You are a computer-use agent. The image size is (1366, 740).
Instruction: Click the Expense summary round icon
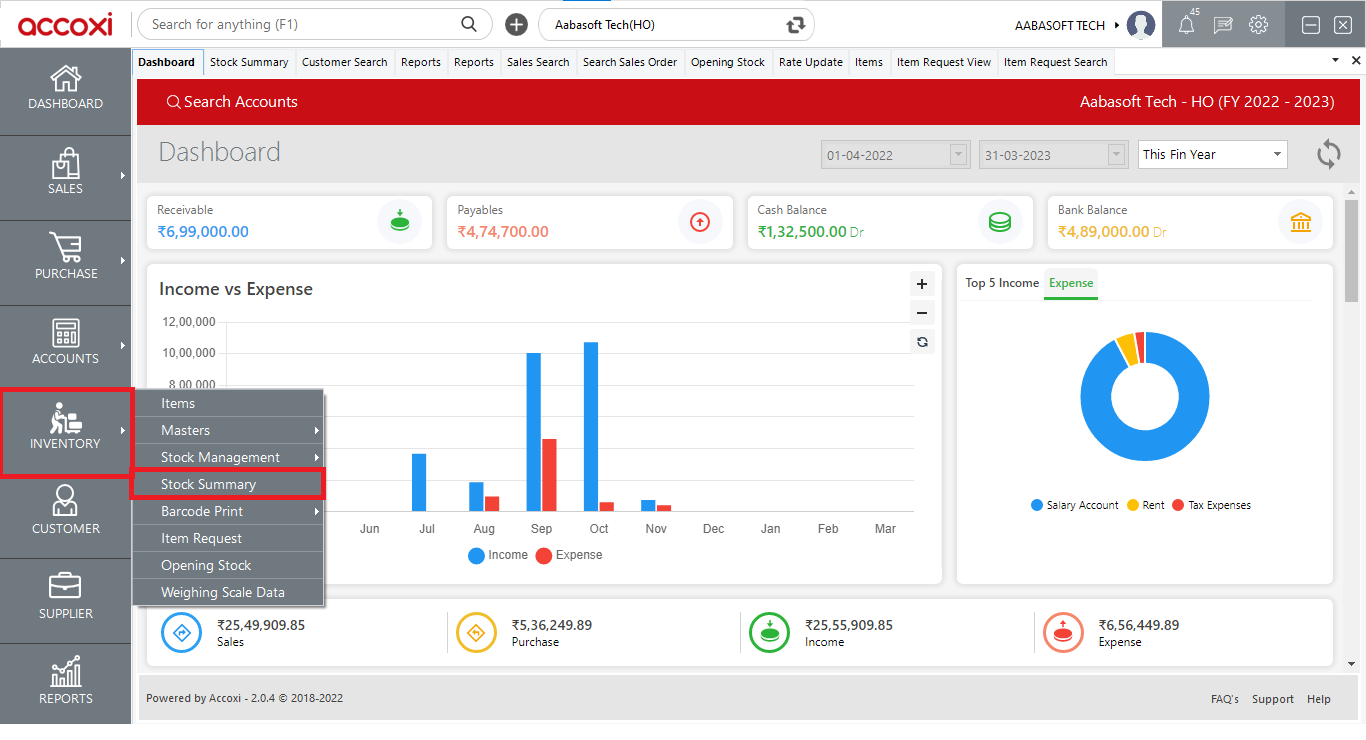[1063, 632]
